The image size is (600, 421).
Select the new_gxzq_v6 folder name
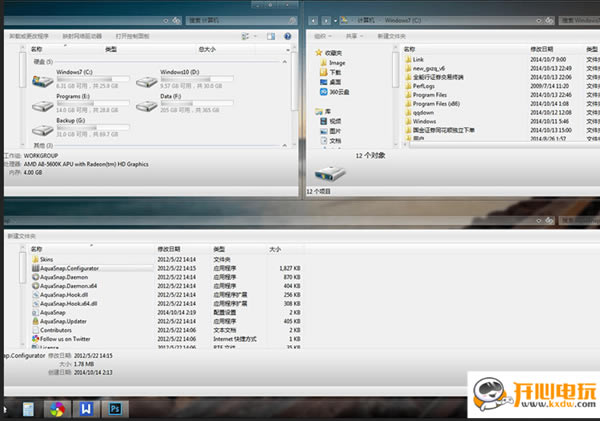point(429,68)
